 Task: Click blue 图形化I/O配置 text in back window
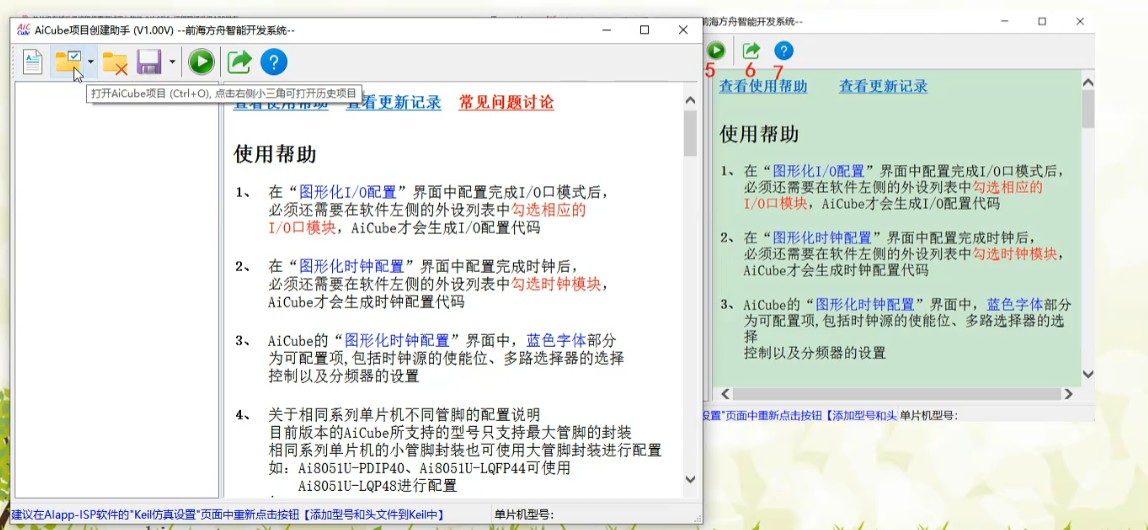coord(819,171)
